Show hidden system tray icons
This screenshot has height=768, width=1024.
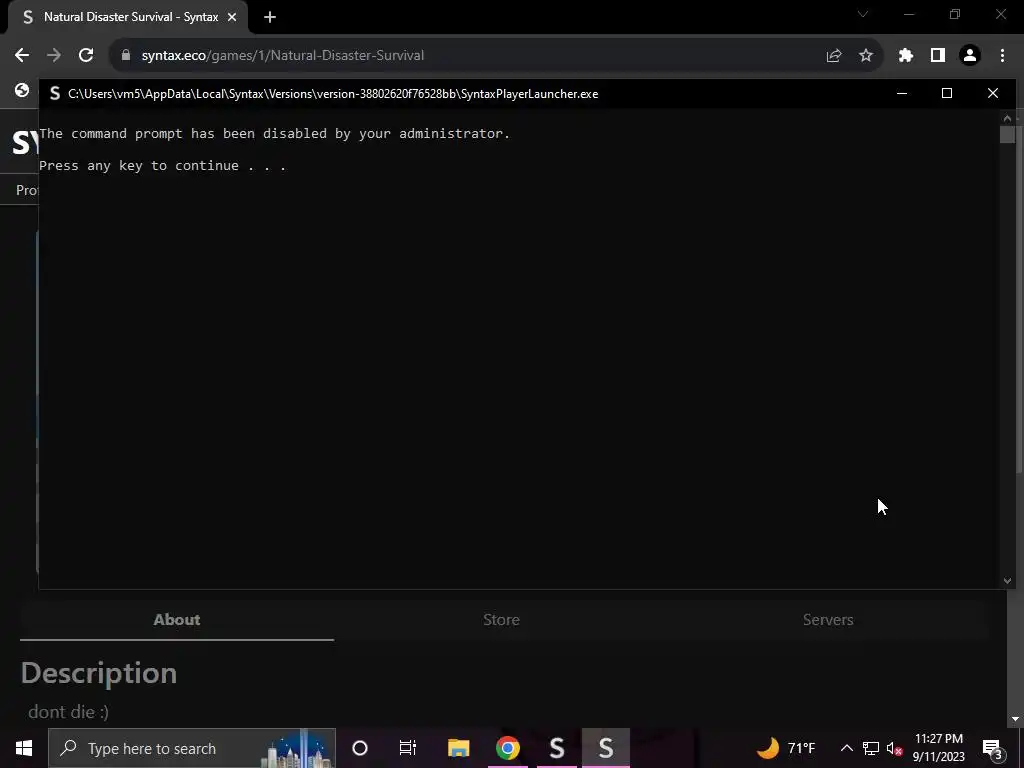point(846,748)
